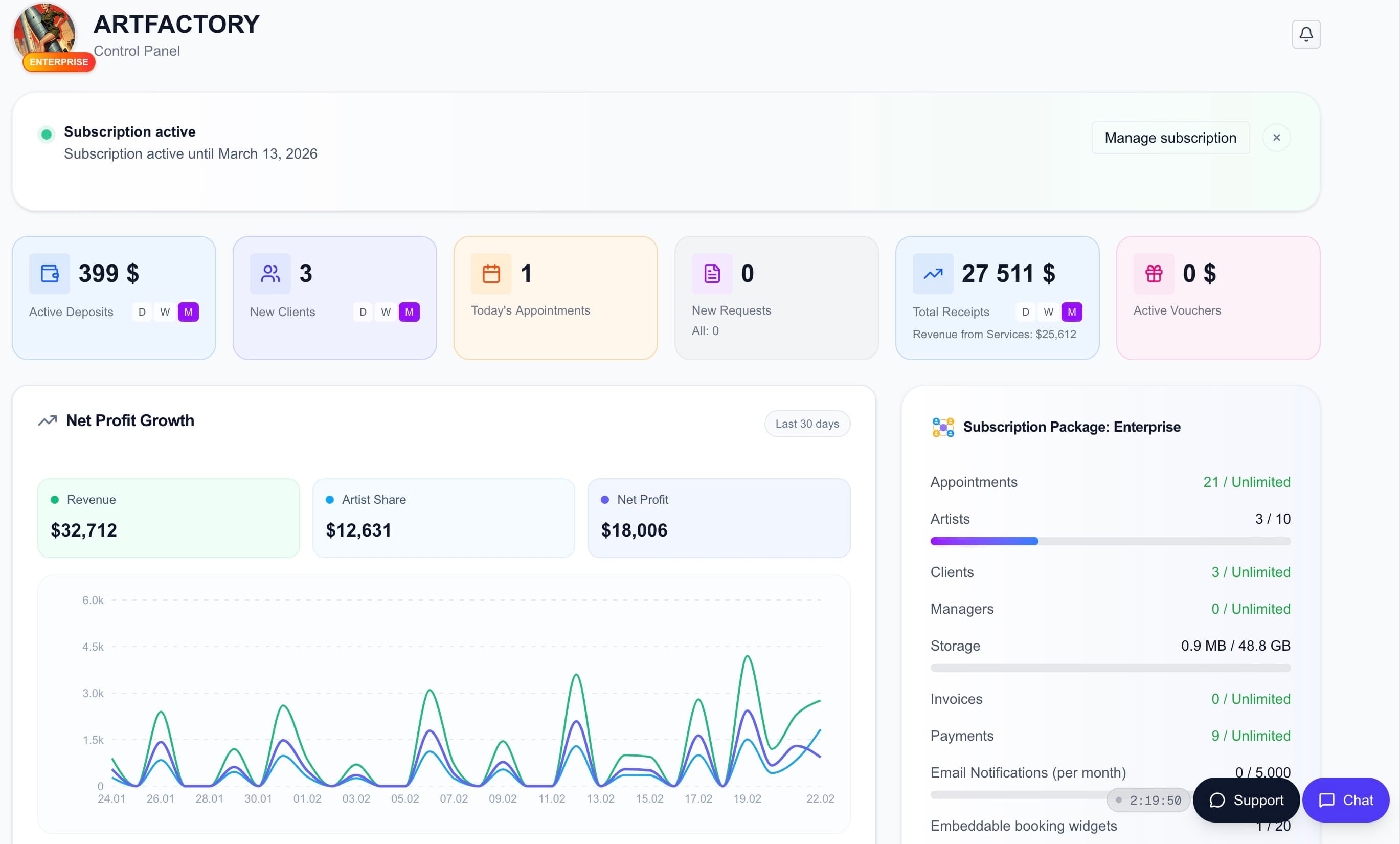Viewport: 1400px width, 844px height.
Task: Switch Active Deposits to weekly view
Action: [165, 312]
